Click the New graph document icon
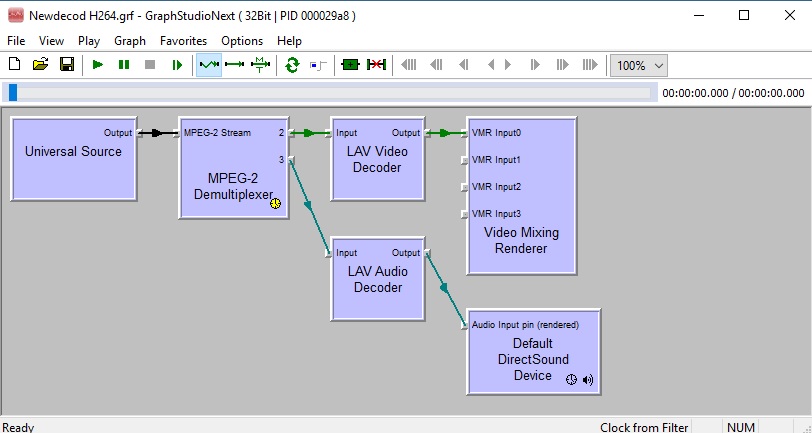 click(x=14, y=65)
